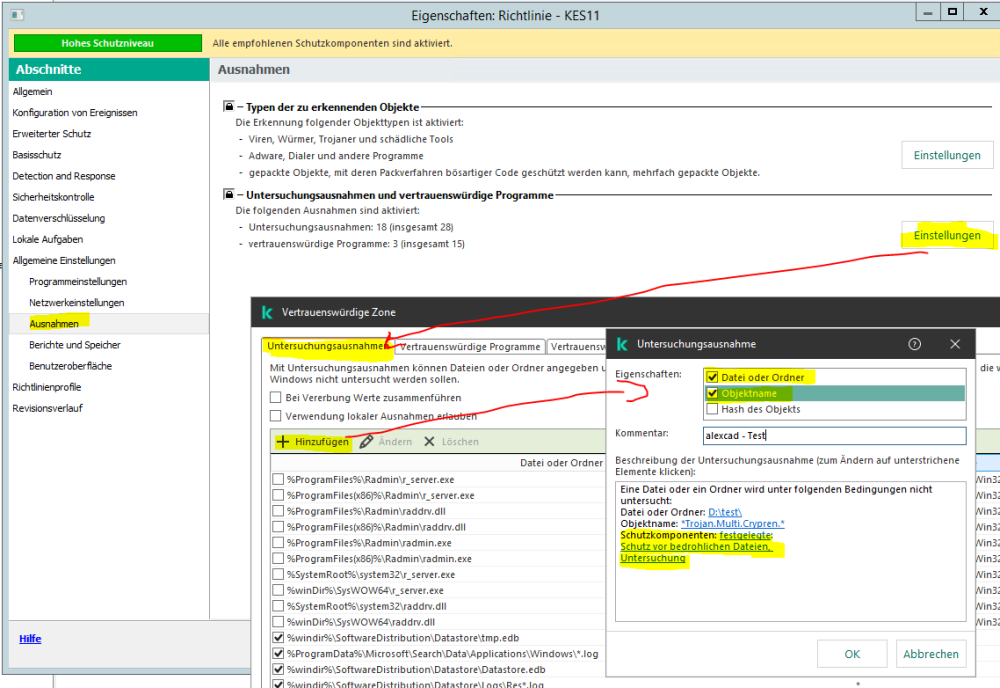Check Verwendung lokaler Ausnahmen erlauben
The image size is (1000, 688).
click(276, 416)
